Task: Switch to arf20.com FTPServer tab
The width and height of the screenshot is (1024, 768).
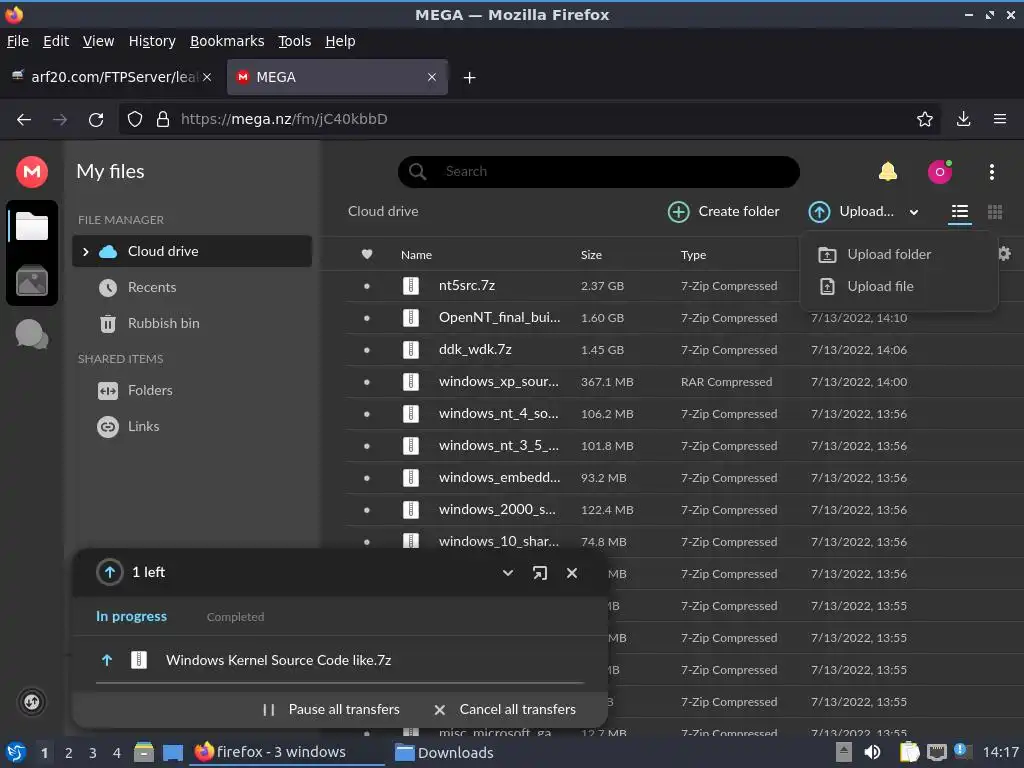Action: click(x=112, y=77)
